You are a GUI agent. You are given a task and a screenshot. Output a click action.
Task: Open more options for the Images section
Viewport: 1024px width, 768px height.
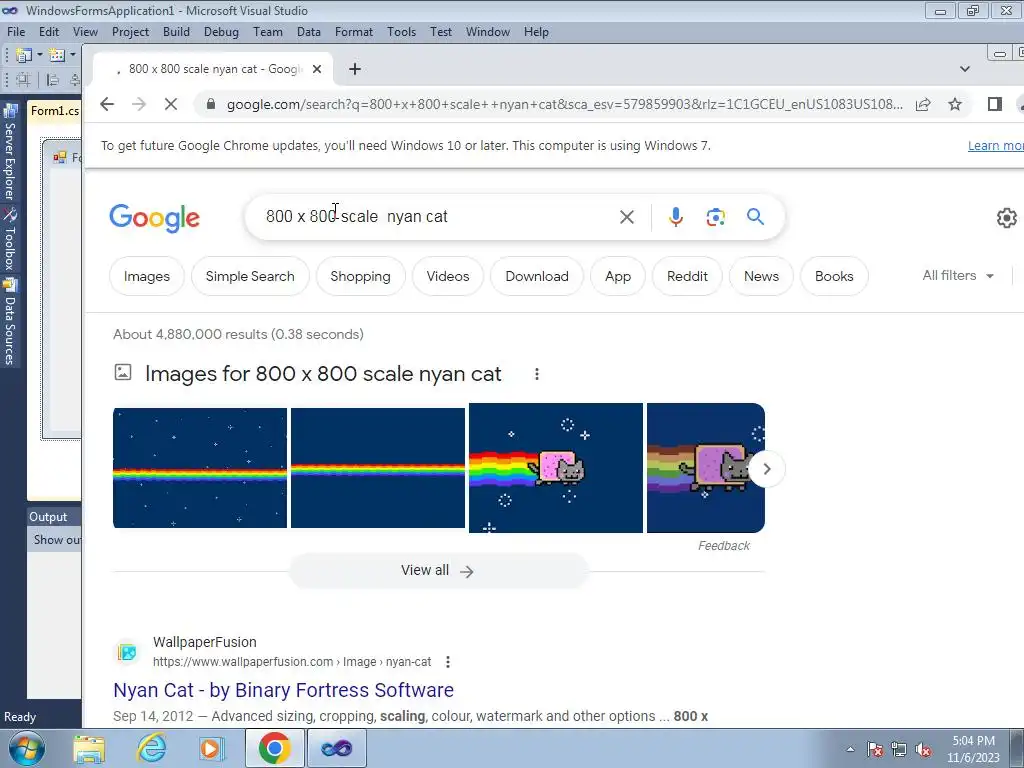pyautogui.click(x=537, y=374)
